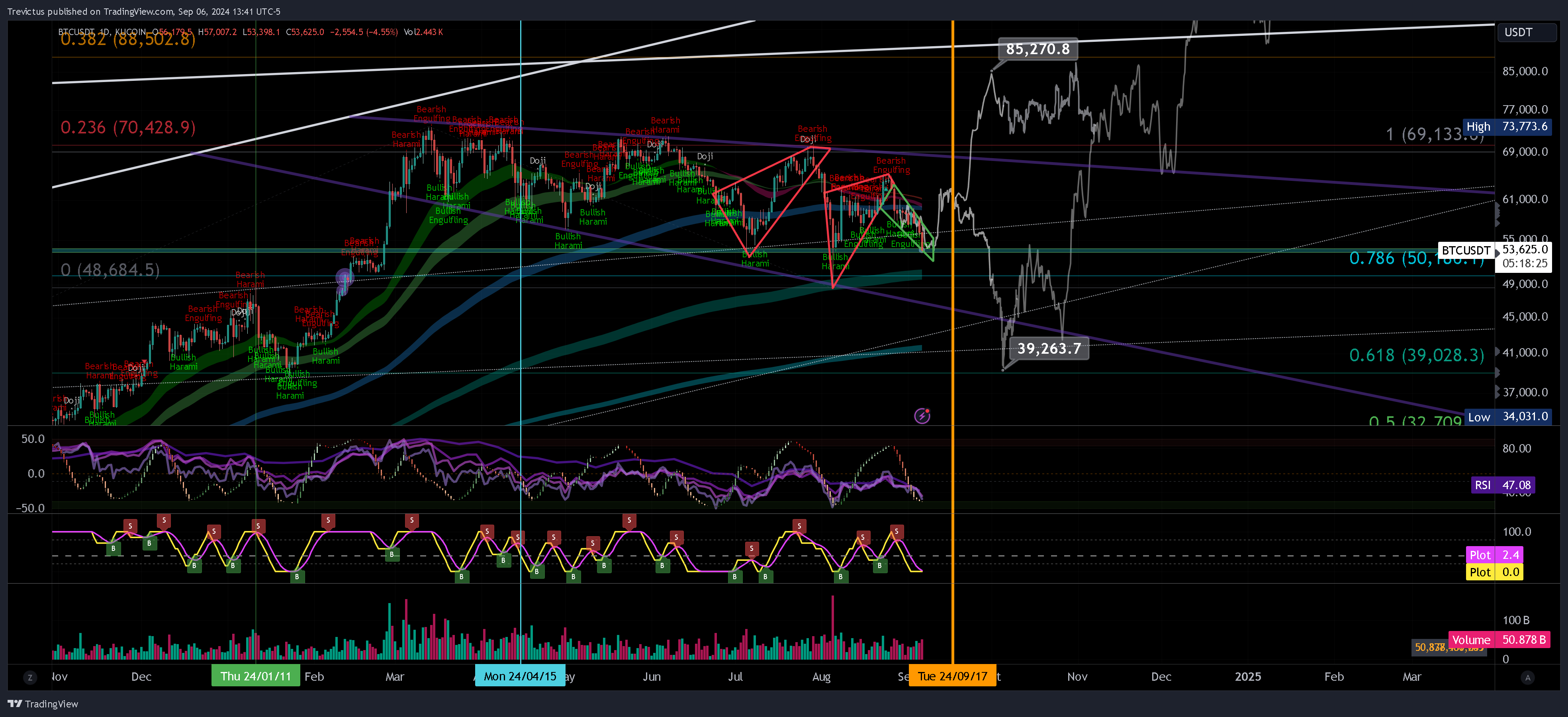Click the pink Volume 50.878 B label
The width and height of the screenshot is (1568, 717).
click(1499, 640)
